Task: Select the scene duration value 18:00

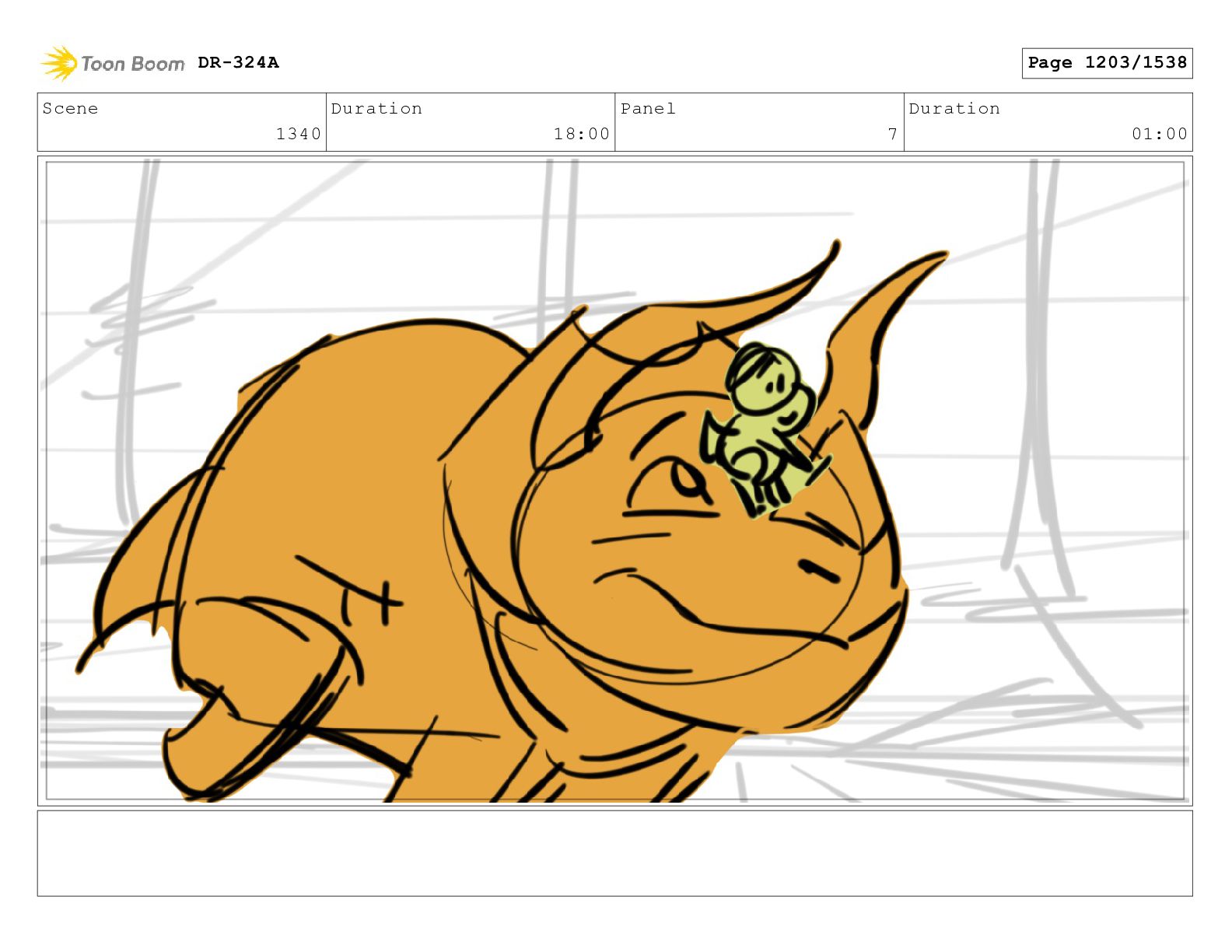Action: point(582,134)
